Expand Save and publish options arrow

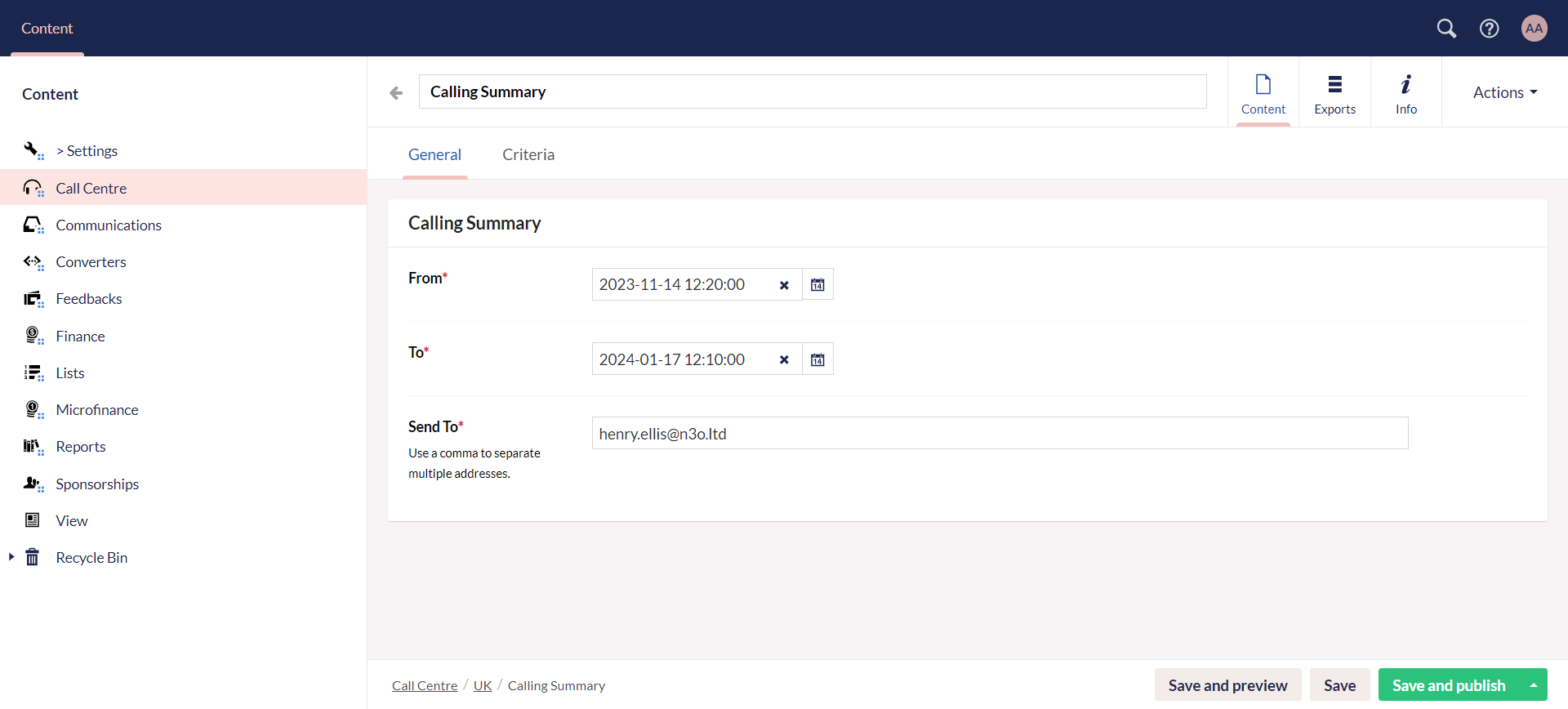[1534, 685]
